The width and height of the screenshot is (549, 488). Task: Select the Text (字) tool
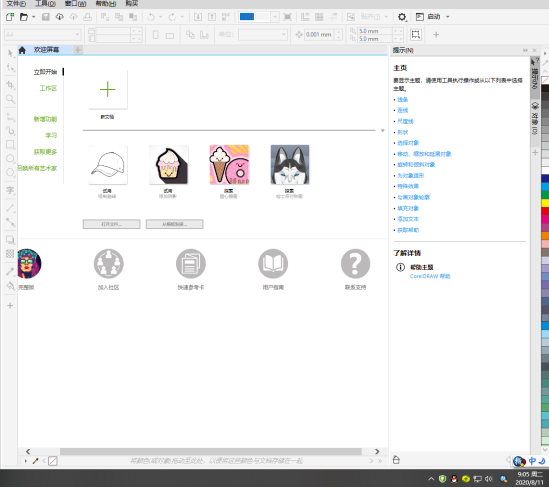10,190
